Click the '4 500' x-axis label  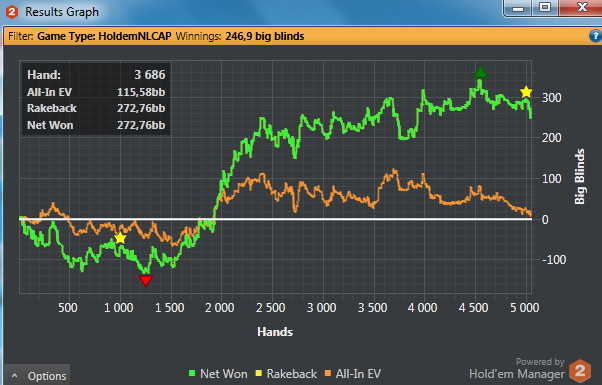coord(473,307)
